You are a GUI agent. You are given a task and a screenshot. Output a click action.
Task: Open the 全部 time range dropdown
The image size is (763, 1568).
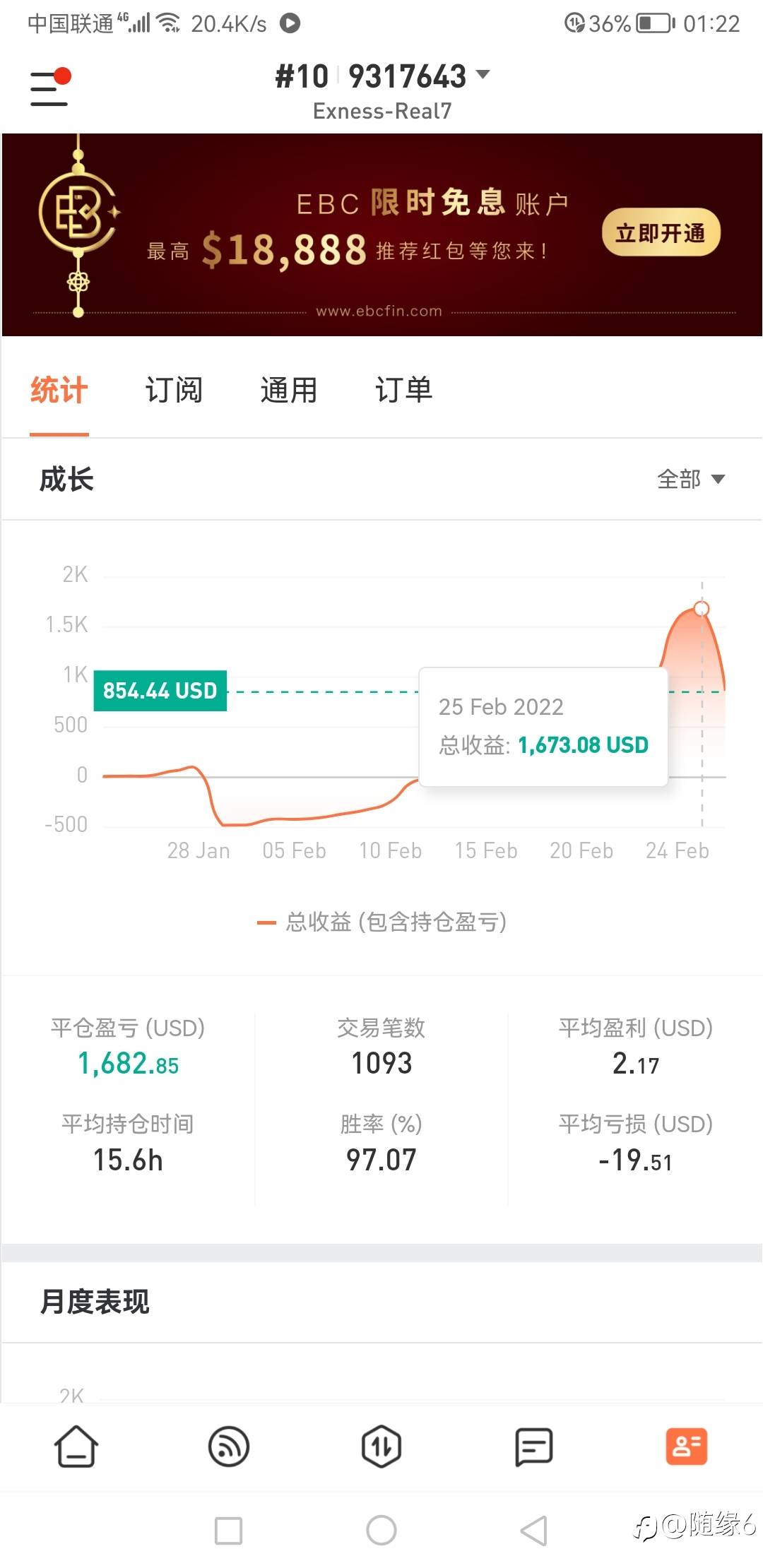690,480
